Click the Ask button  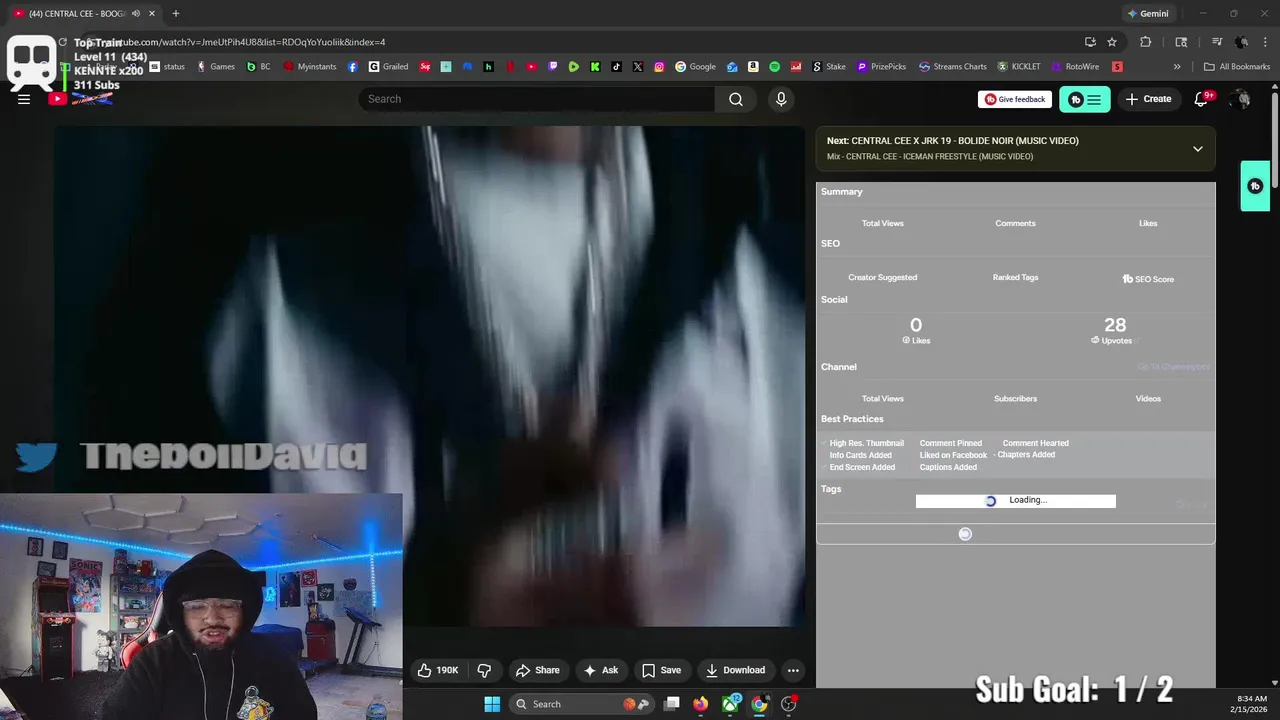[x=601, y=670]
